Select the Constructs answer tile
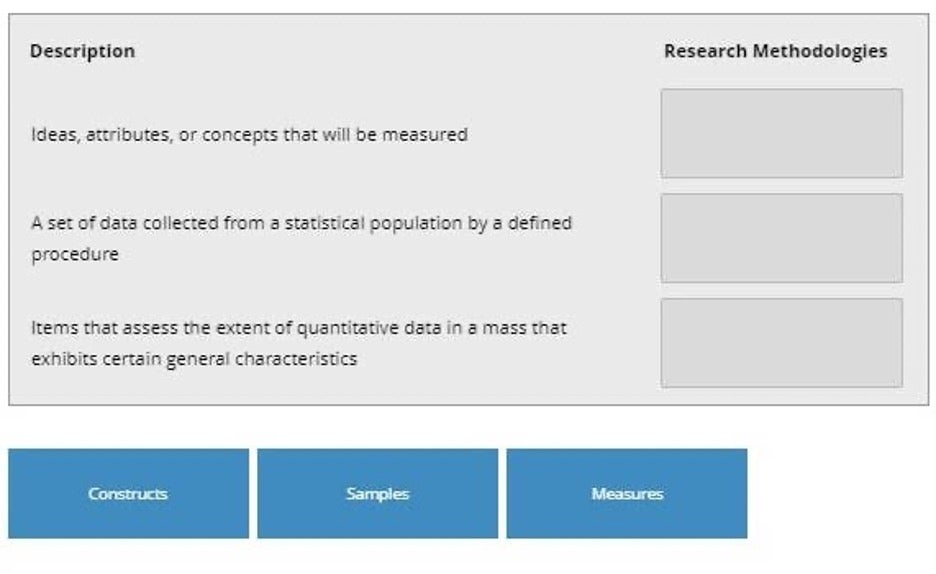 [x=128, y=493]
